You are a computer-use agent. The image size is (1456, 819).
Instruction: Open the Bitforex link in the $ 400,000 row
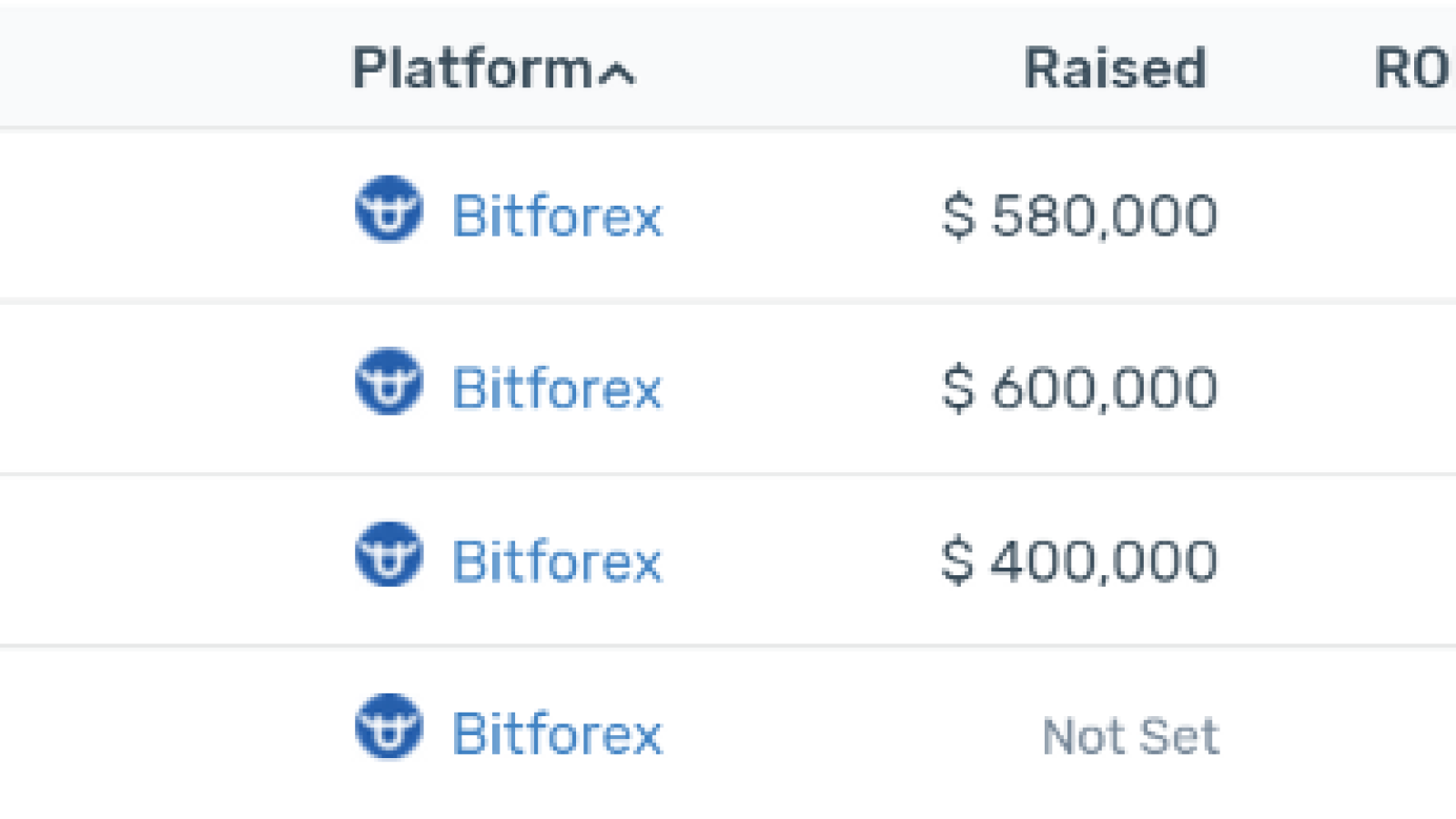coord(557,561)
